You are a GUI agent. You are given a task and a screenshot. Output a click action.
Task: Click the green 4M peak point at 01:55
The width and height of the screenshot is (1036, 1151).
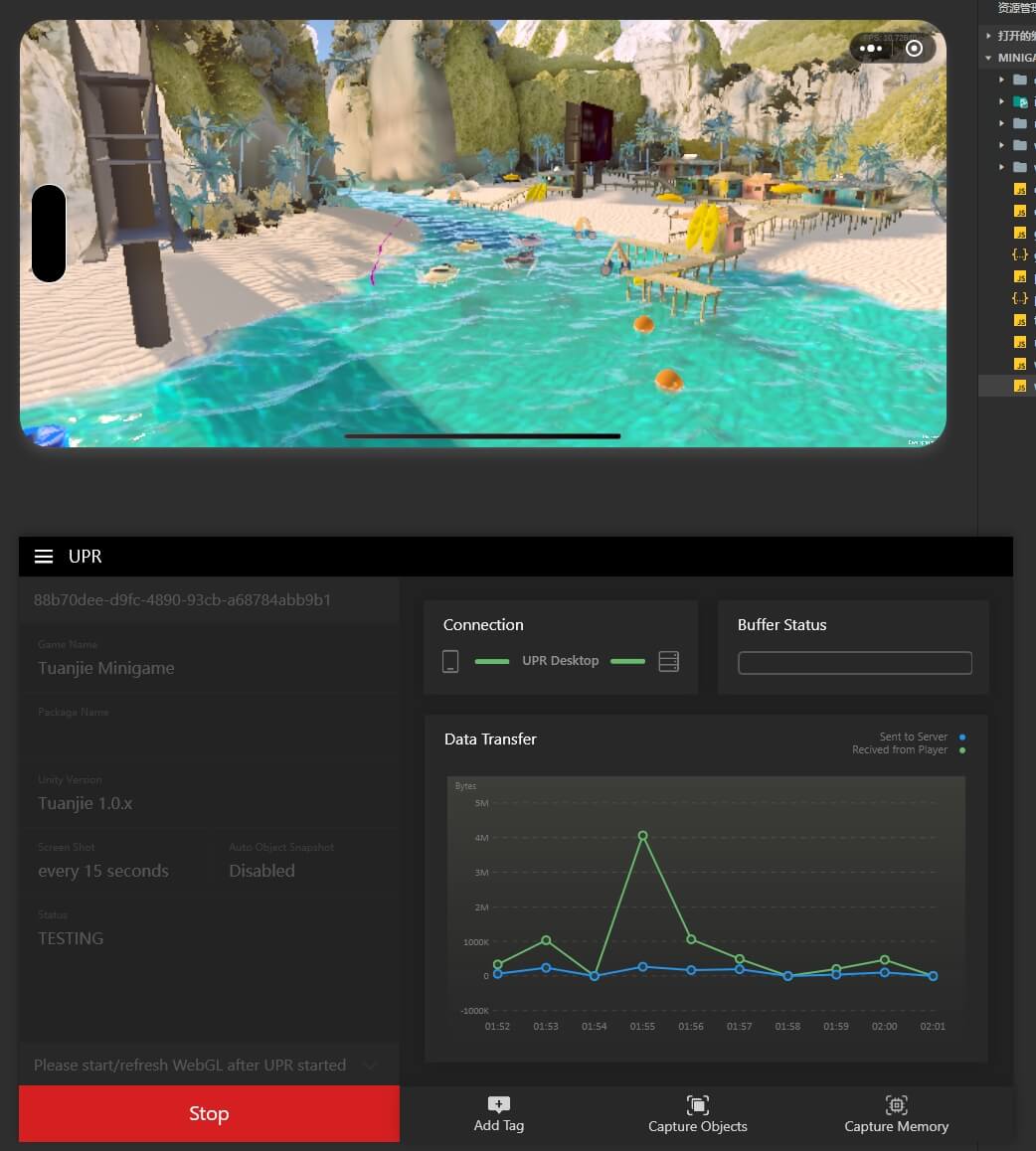(643, 836)
